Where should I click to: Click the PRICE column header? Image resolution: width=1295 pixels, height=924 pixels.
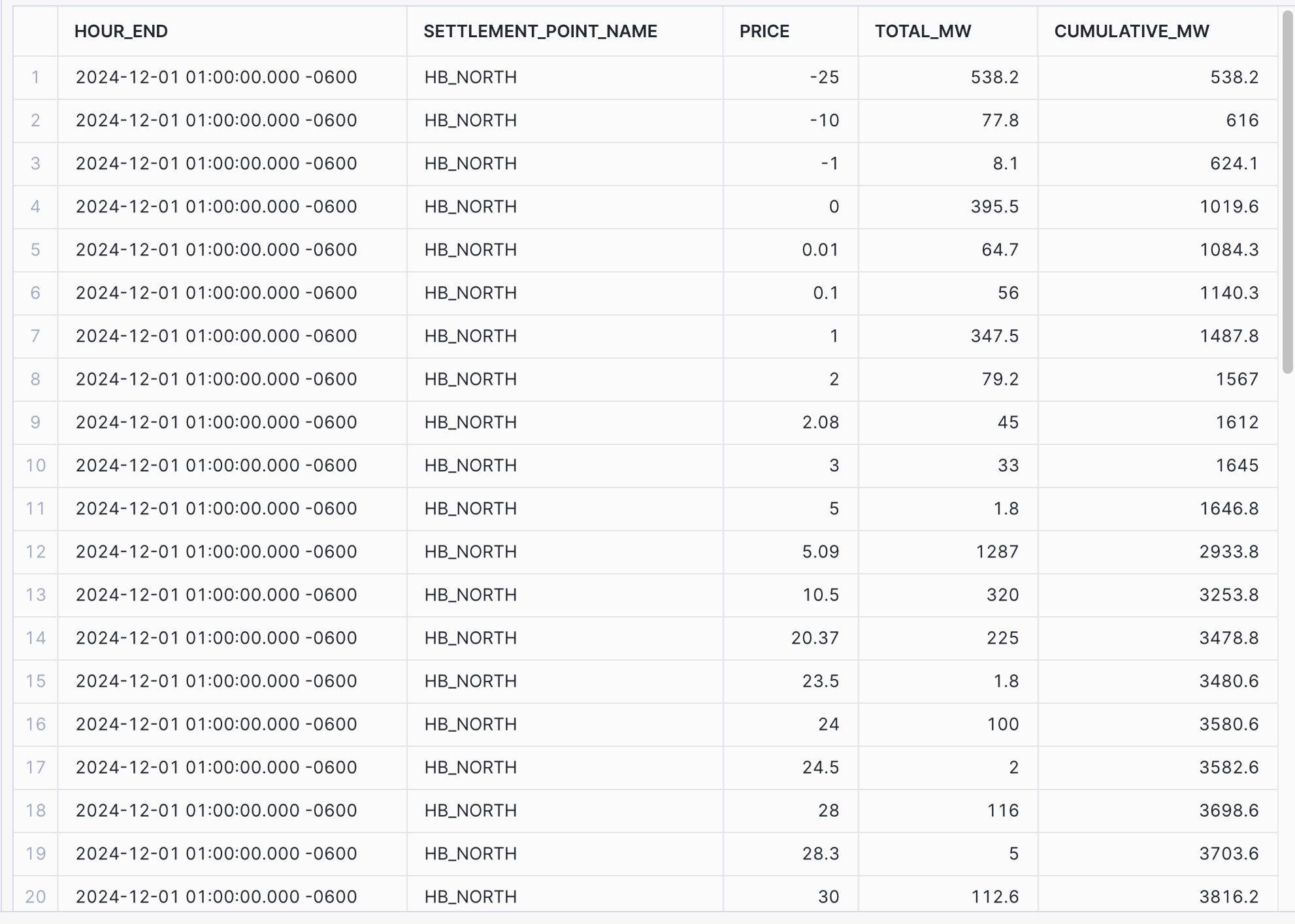click(764, 31)
